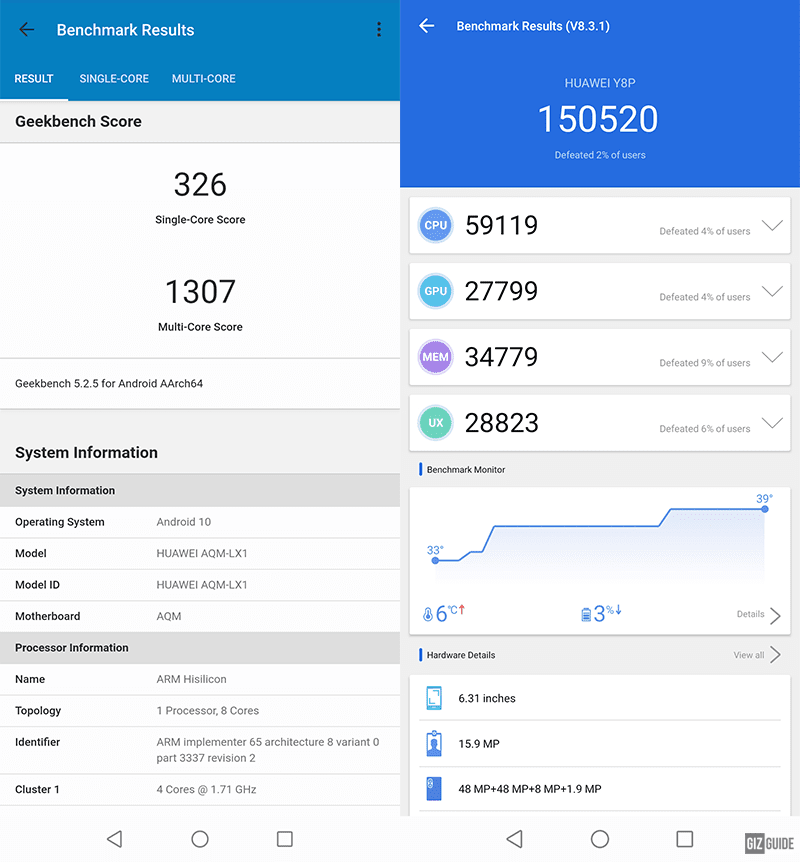Image resolution: width=800 pixels, height=862 pixels.
Task: Expand the GPU 27799 score row
Action: tap(772, 291)
